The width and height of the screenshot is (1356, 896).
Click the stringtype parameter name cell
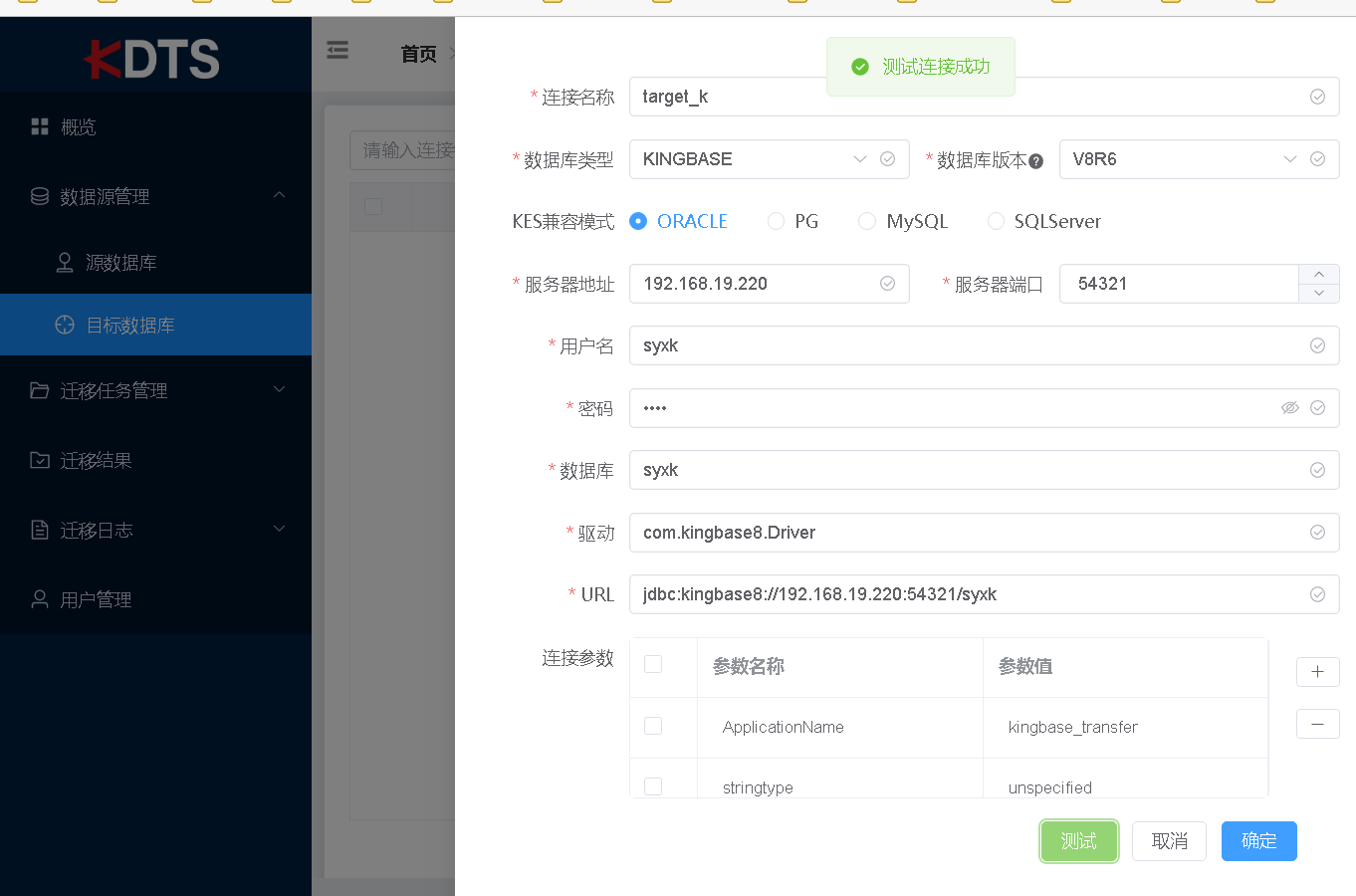840,779
